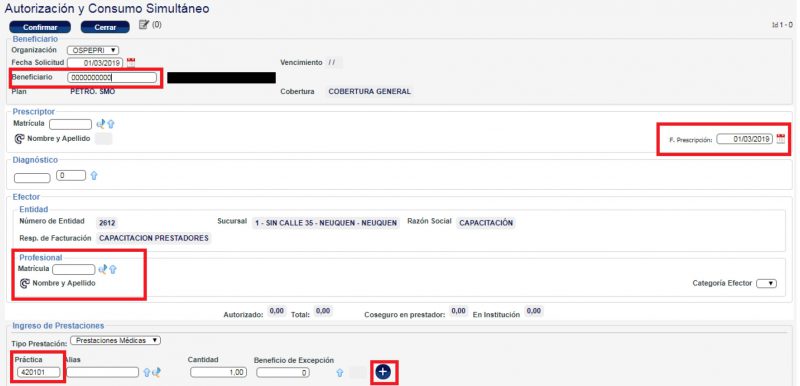Viewport: 800px width, 386px height.
Task: Open calendar picker for F. Prescripción
Action: (x=781, y=139)
